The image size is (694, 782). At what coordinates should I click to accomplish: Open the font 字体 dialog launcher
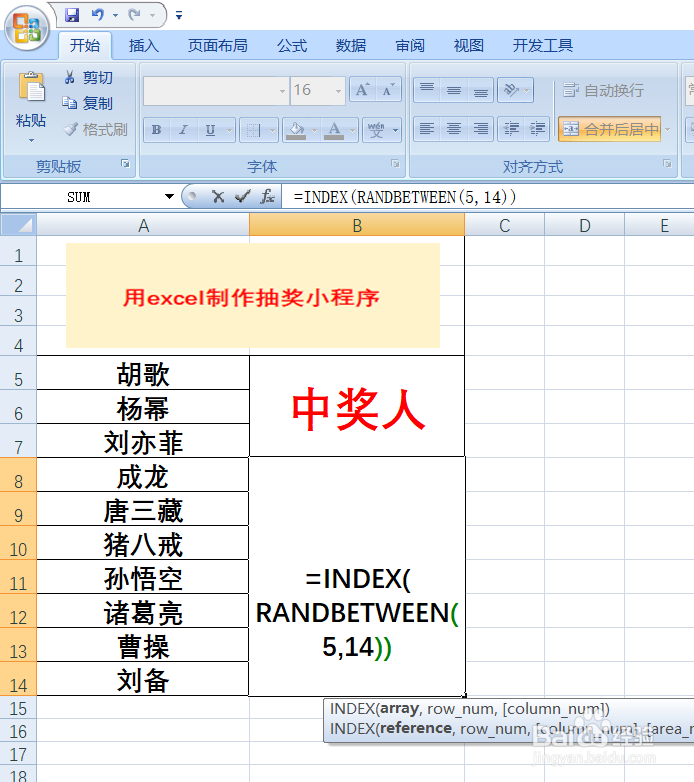coord(395,164)
